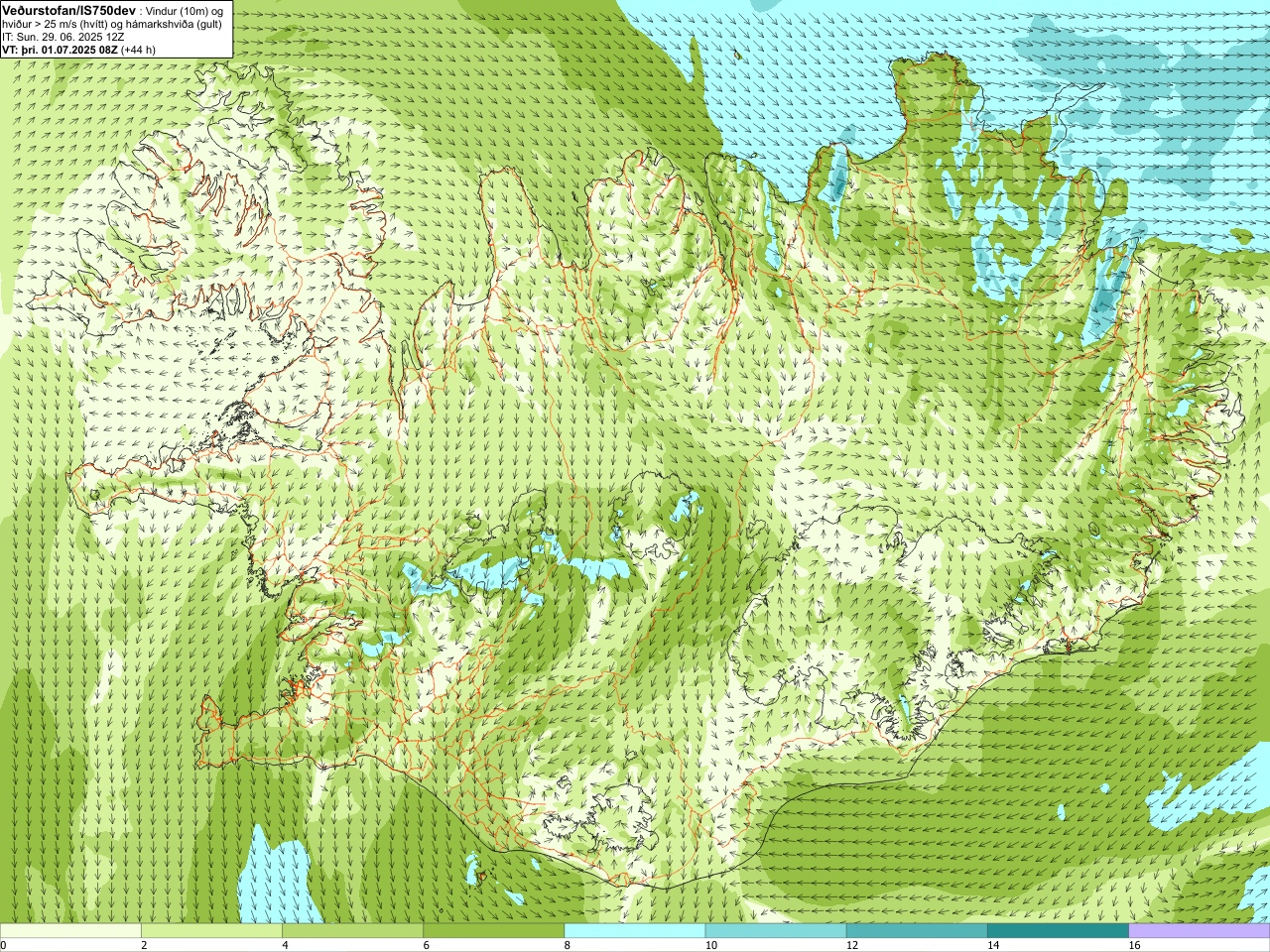Click the legend tick label '14'

coord(992,945)
